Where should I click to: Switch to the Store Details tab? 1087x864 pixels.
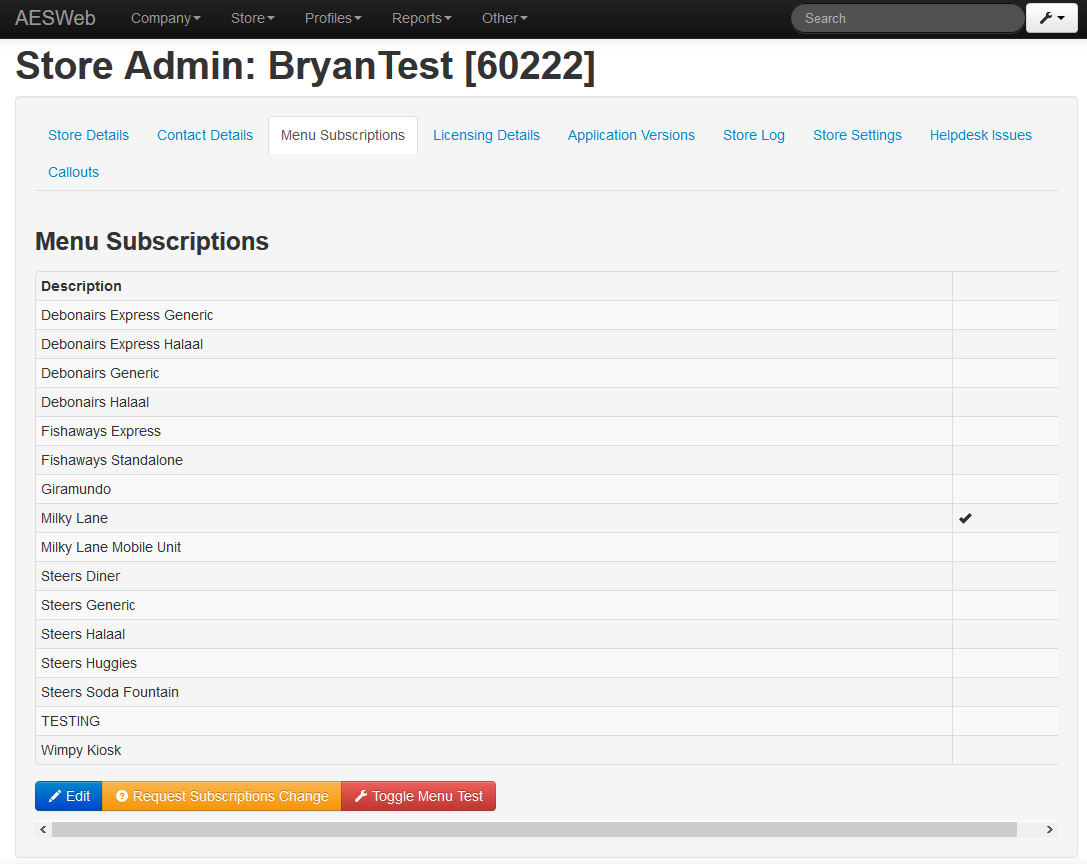[x=88, y=135]
